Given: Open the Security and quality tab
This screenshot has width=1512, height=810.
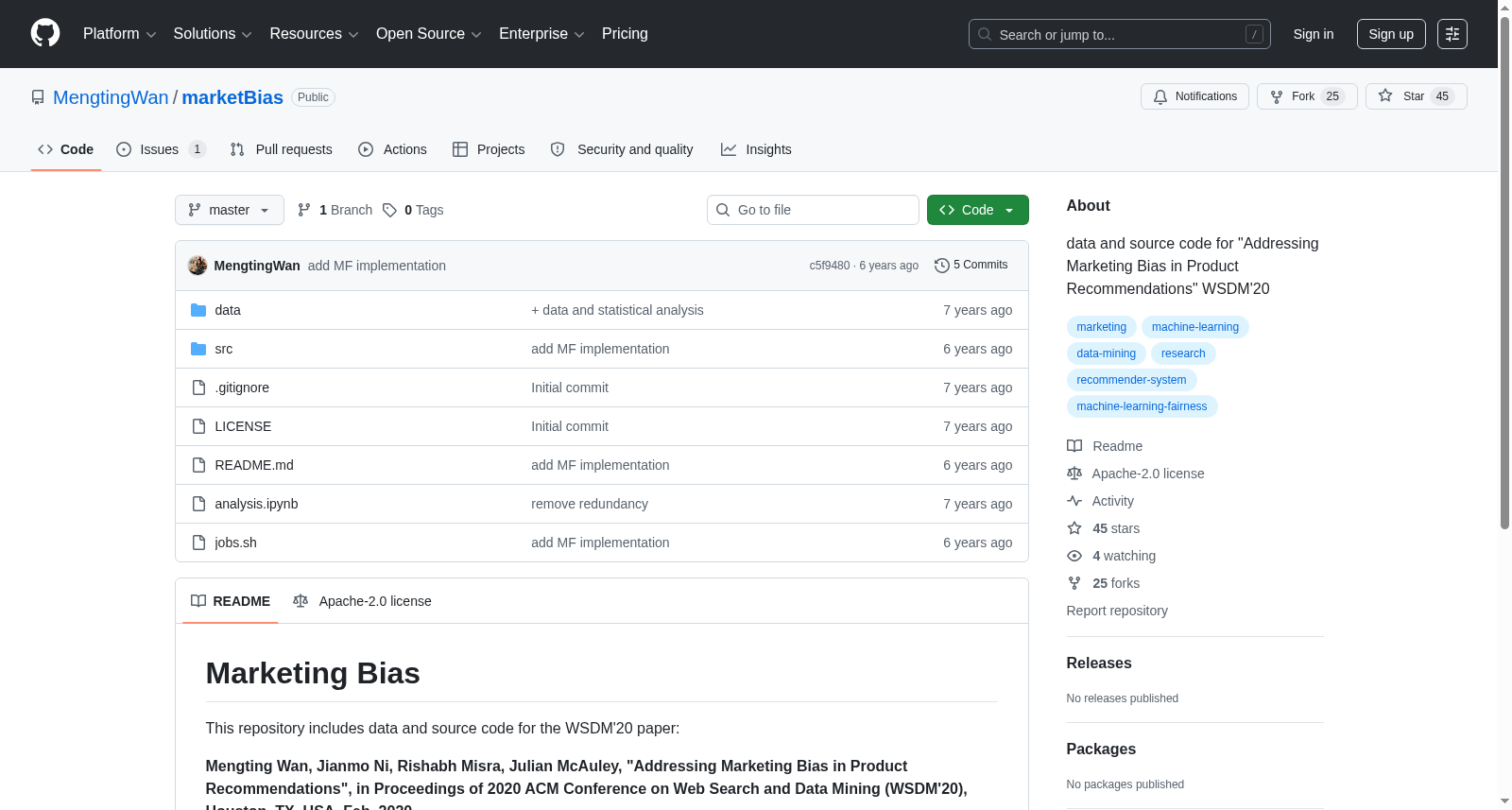Looking at the screenshot, I should [622, 149].
